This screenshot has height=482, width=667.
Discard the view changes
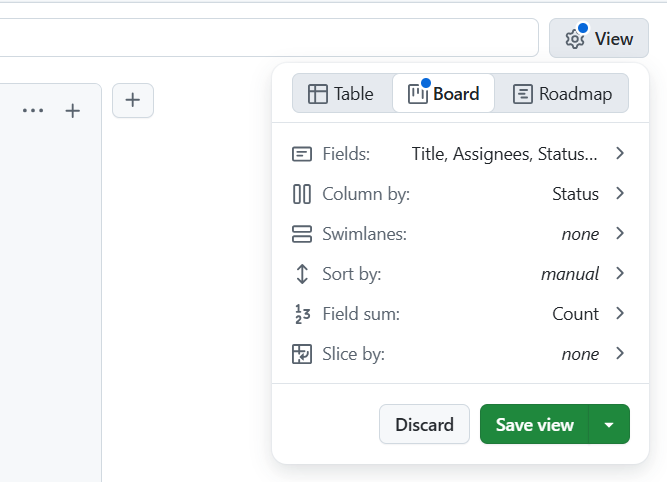click(x=424, y=424)
